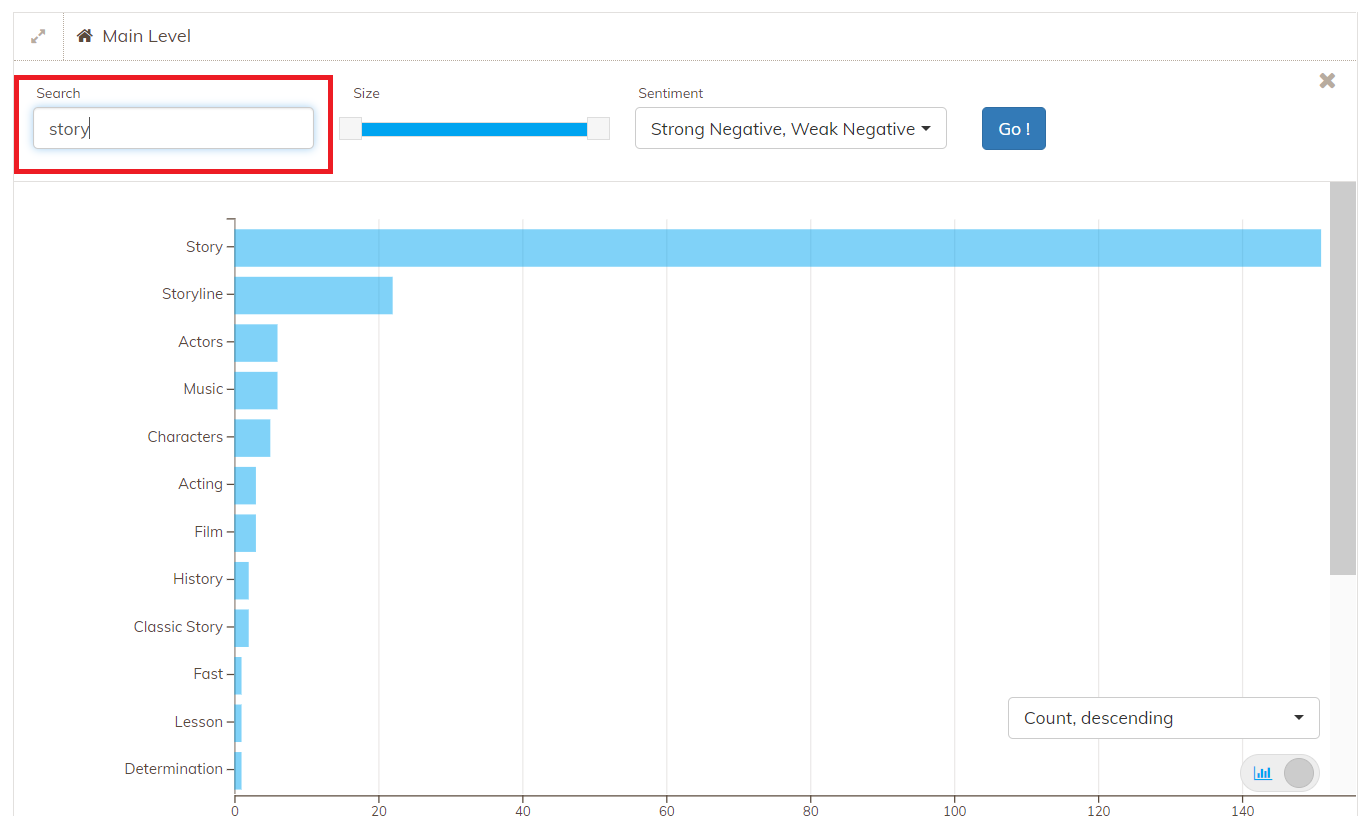
Task: Click the left Size slider handle
Action: click(x=350, y=129)
